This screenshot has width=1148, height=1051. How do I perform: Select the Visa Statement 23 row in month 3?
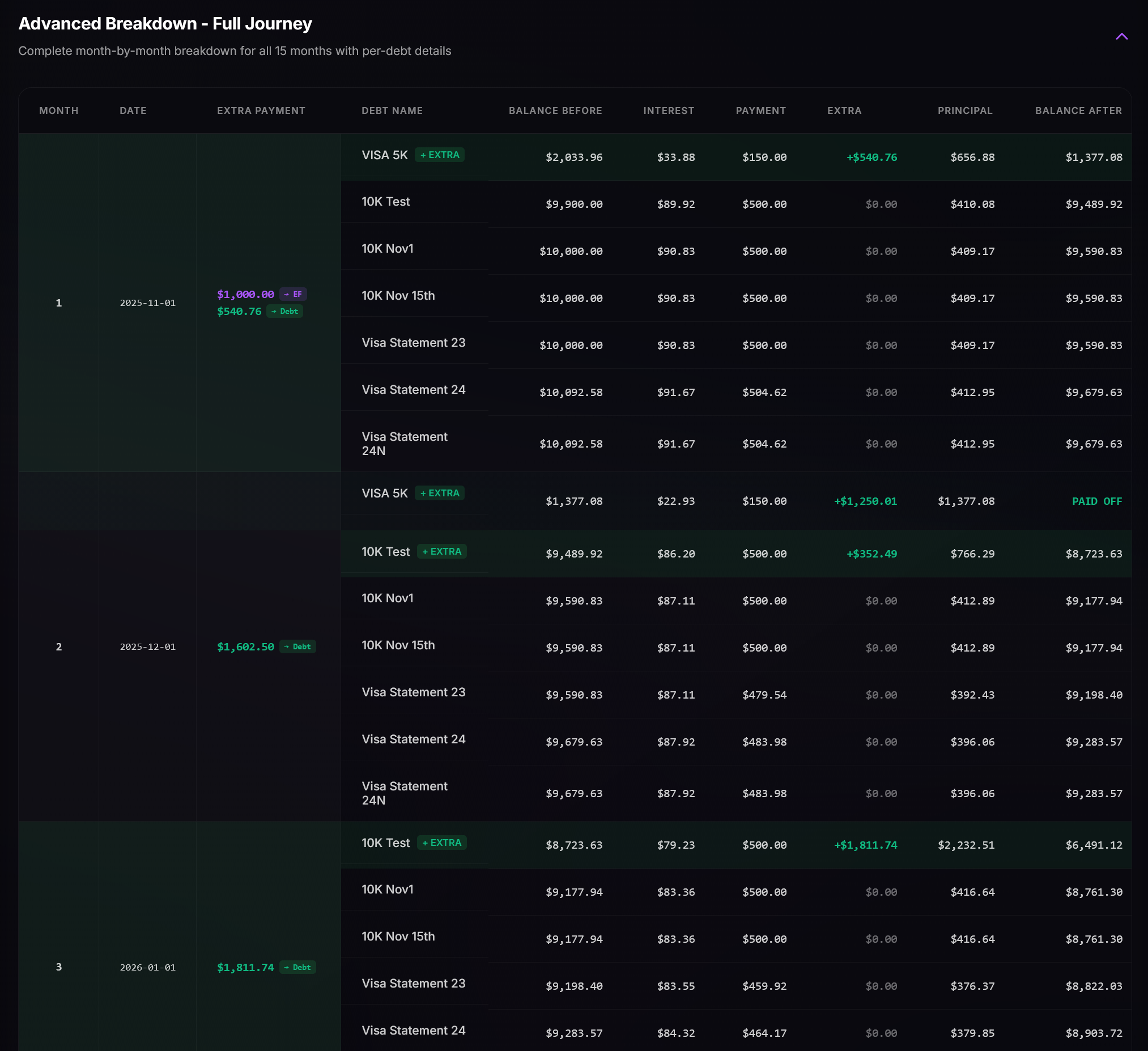click(x=414, y=983)
